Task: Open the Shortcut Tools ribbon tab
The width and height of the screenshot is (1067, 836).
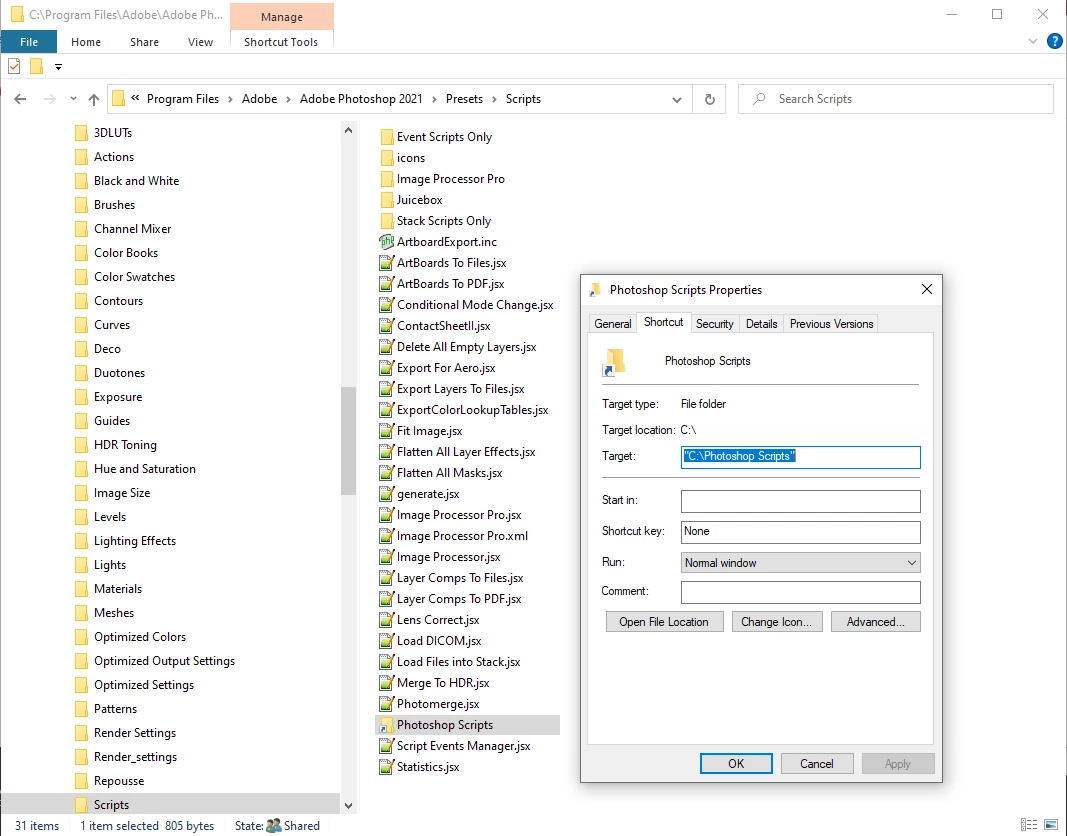Action: 281,41
